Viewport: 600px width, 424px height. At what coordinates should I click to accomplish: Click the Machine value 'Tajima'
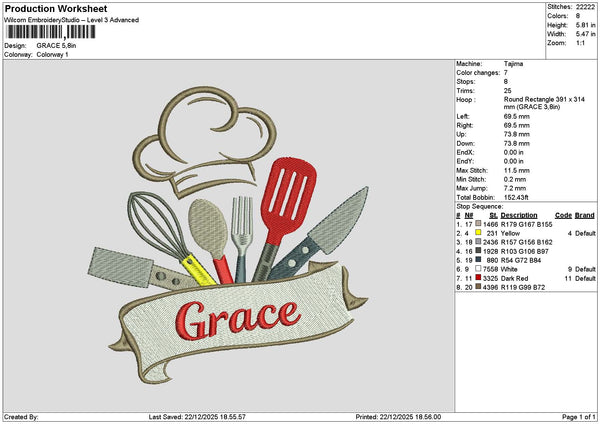click(513, 64)
